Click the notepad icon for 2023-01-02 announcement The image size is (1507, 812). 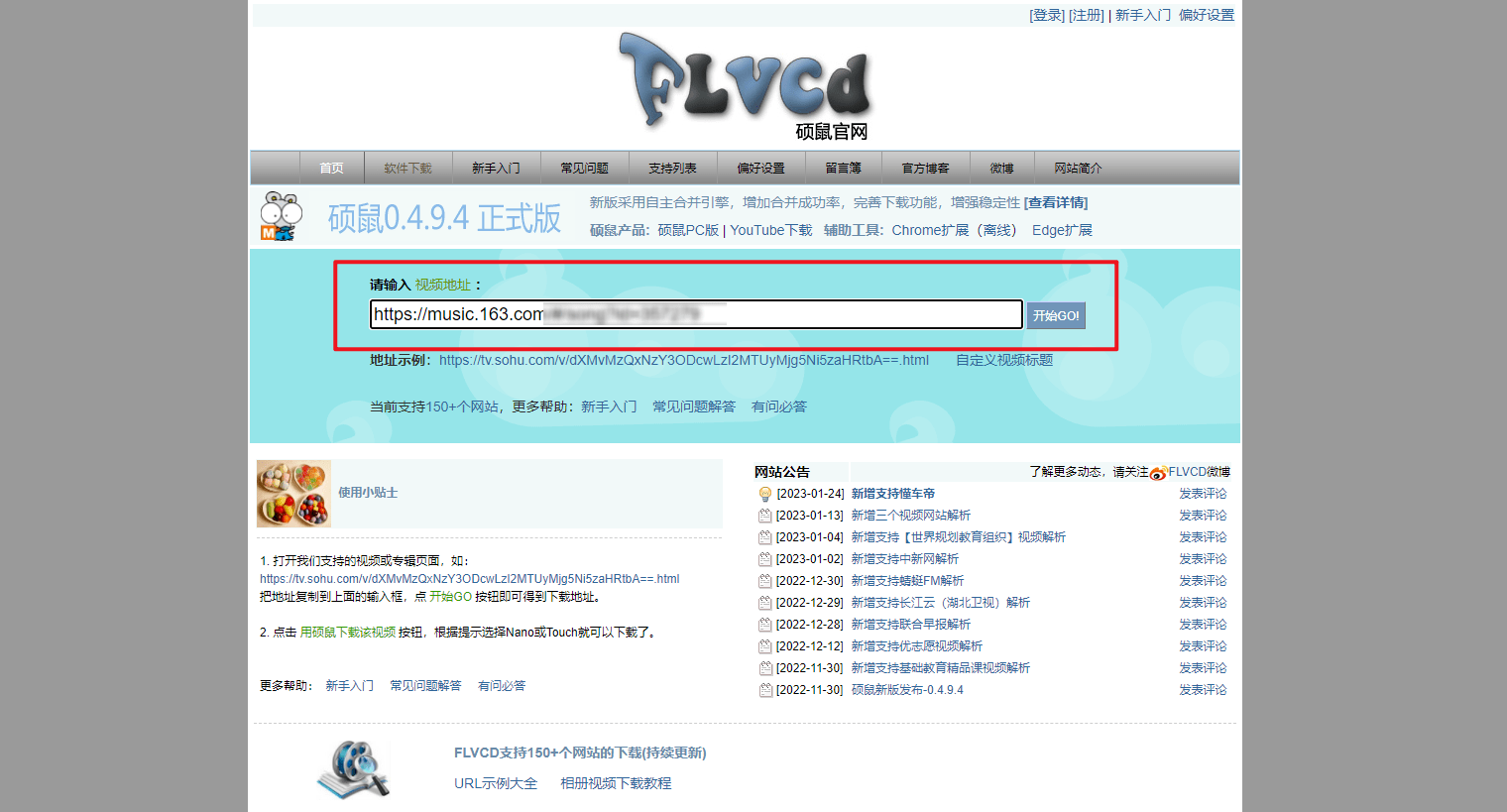point(765,559)
